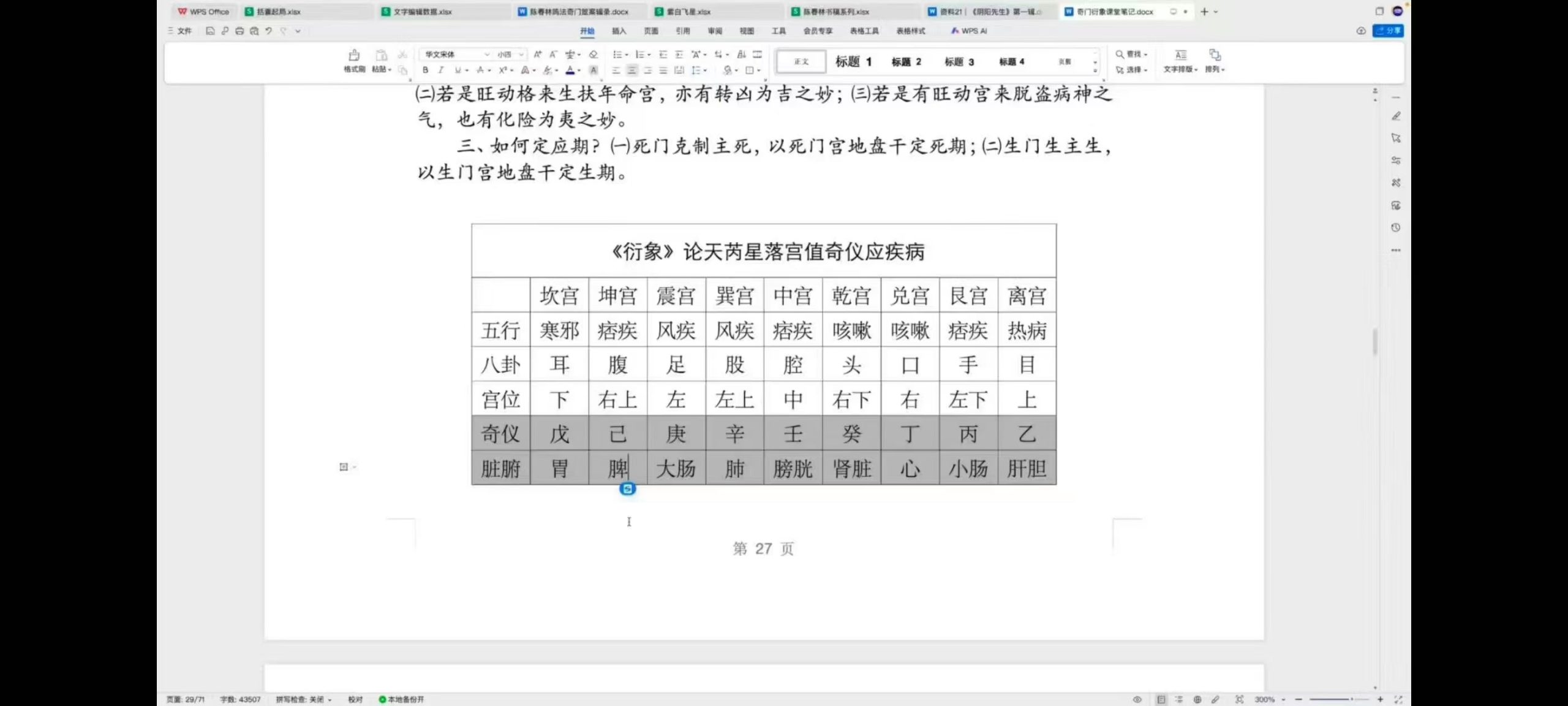Image resolution: width=1568 pixels, height=706 pixels.
Task: Click the Format Painter (格式刷) icon
Action: point(354,55)
